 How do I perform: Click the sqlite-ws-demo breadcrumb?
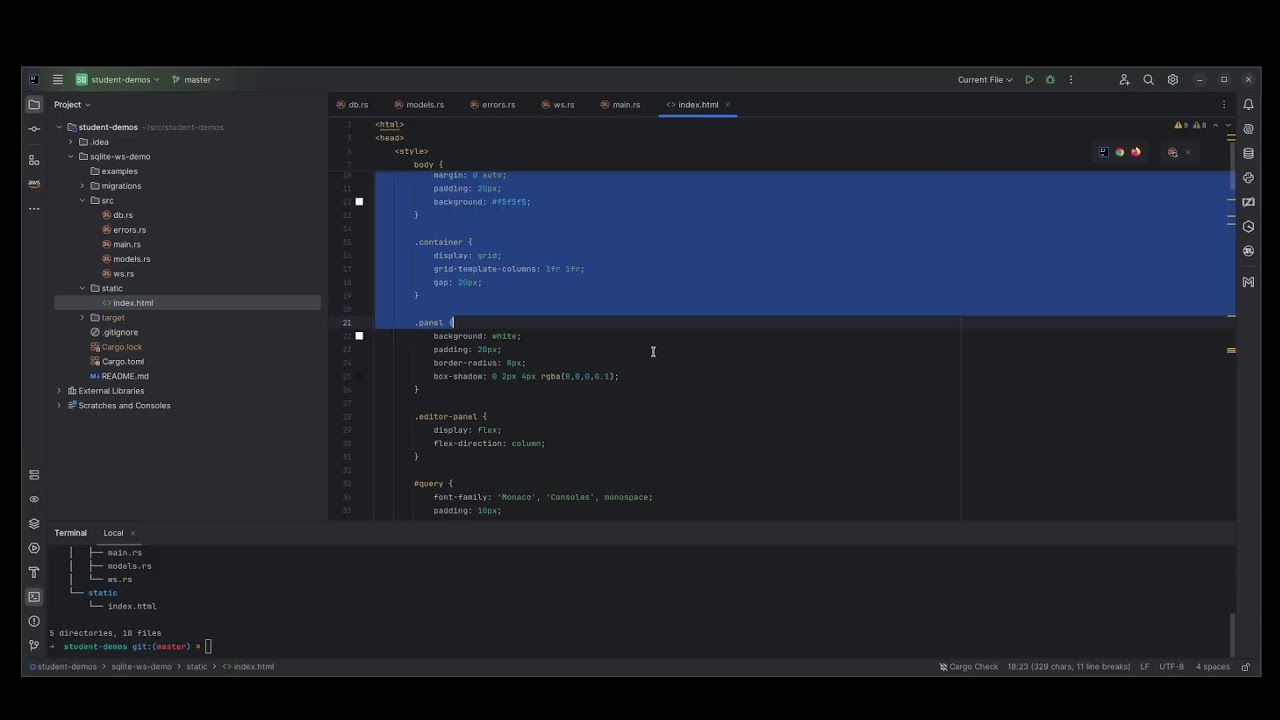[141, 667]
